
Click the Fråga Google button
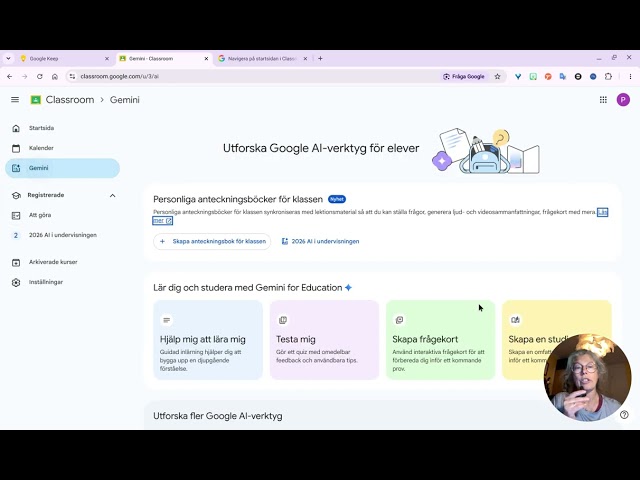464,76
